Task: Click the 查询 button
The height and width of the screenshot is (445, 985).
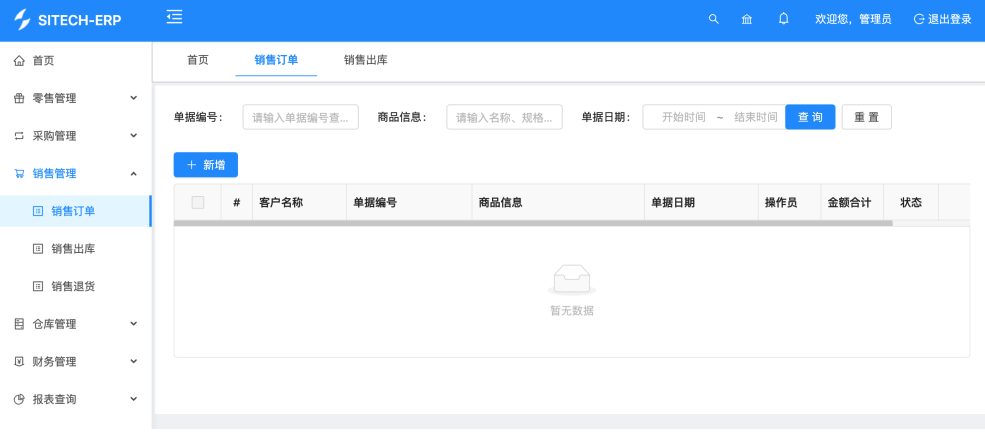Action: [810, 117]
